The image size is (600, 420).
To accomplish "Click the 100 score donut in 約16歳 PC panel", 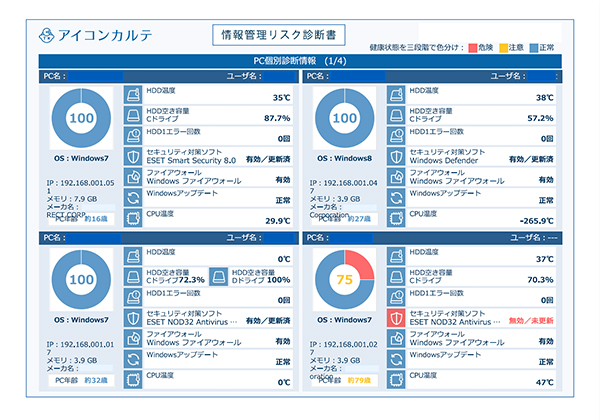I will (x=81, y=118).
